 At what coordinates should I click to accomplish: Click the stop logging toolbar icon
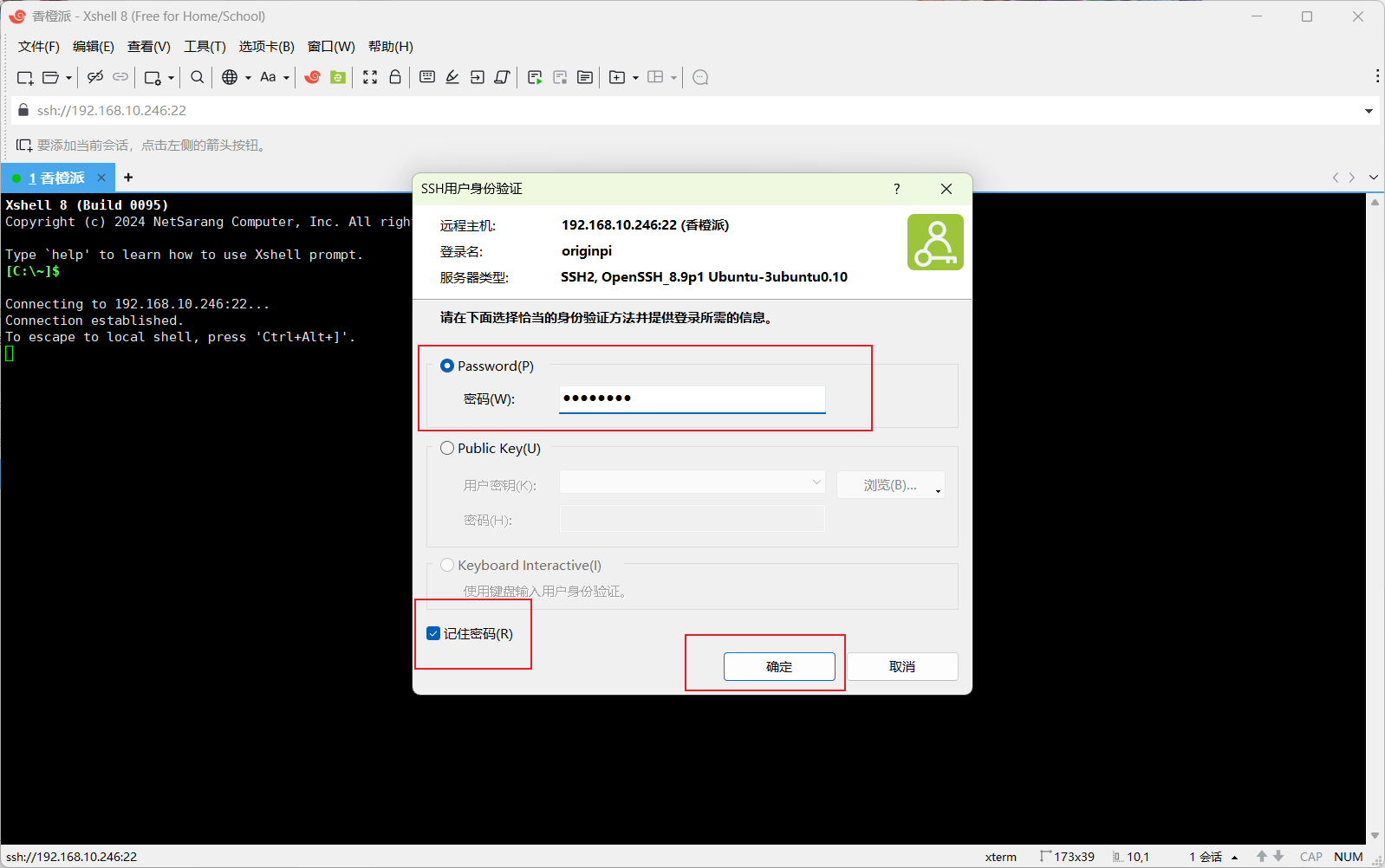point(560,77)
